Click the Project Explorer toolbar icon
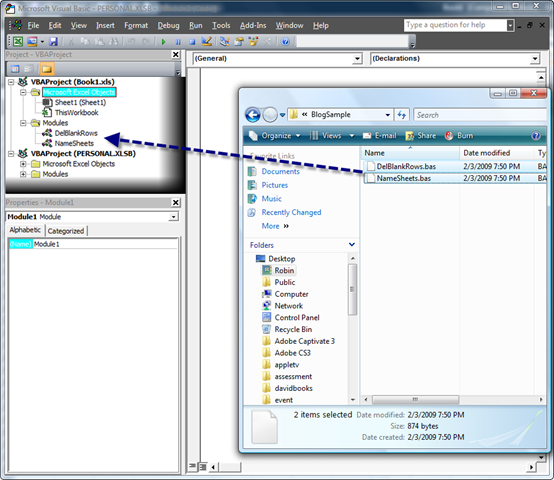The height and width of the screenshot is (480, 554). click(225, 42)
